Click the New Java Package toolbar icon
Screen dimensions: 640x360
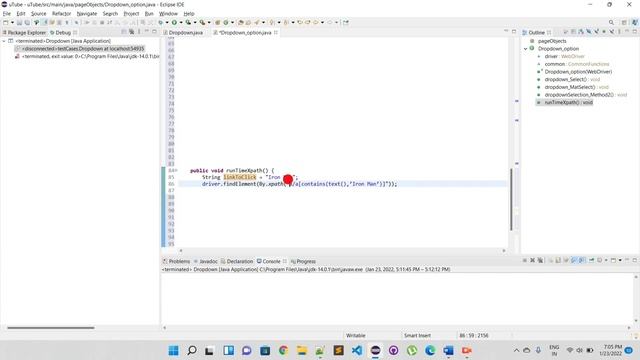point(217,22)
